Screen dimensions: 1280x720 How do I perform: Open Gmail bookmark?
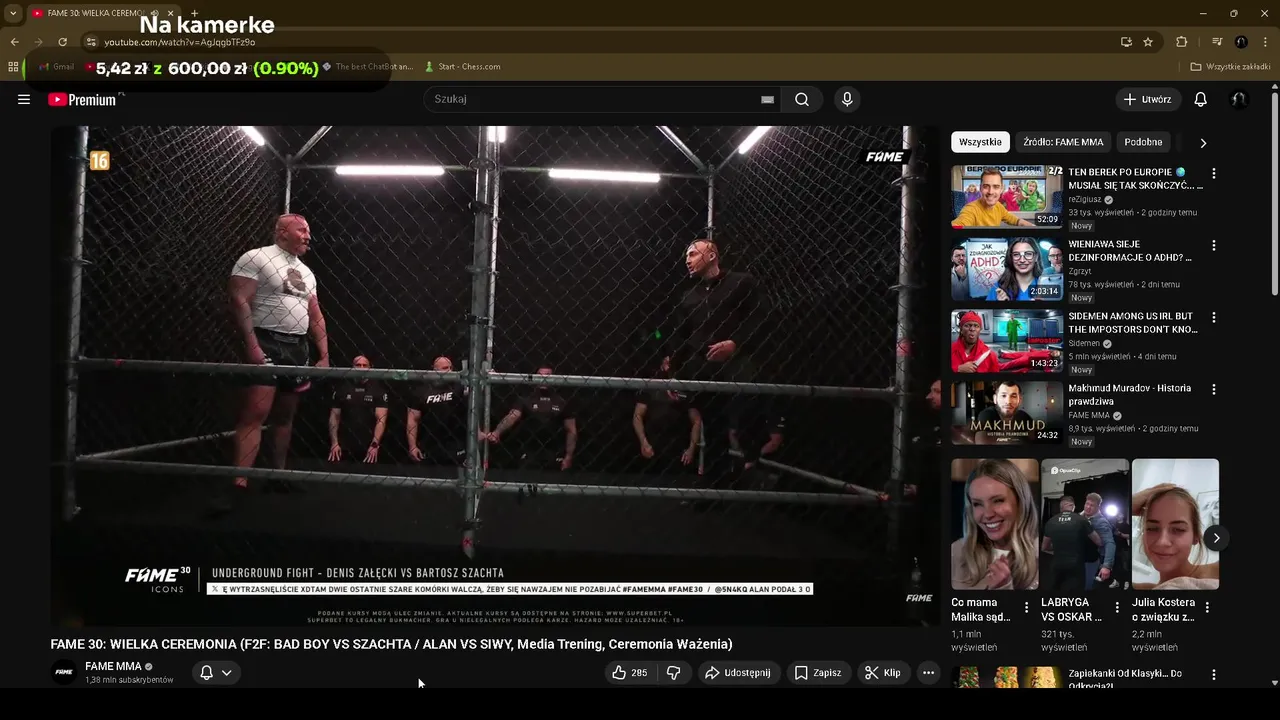[x=55, y=67]
